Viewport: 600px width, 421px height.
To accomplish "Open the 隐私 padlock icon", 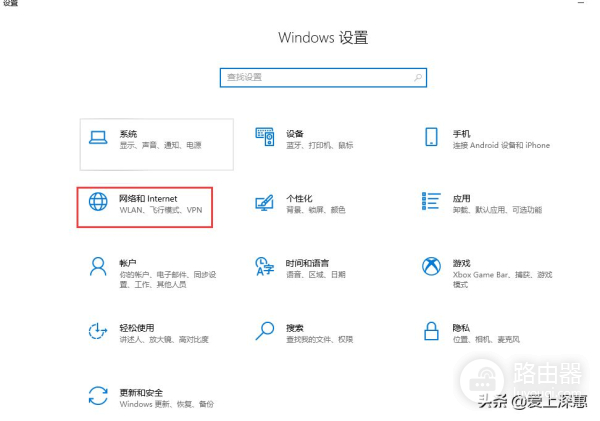I will point(431,331).
